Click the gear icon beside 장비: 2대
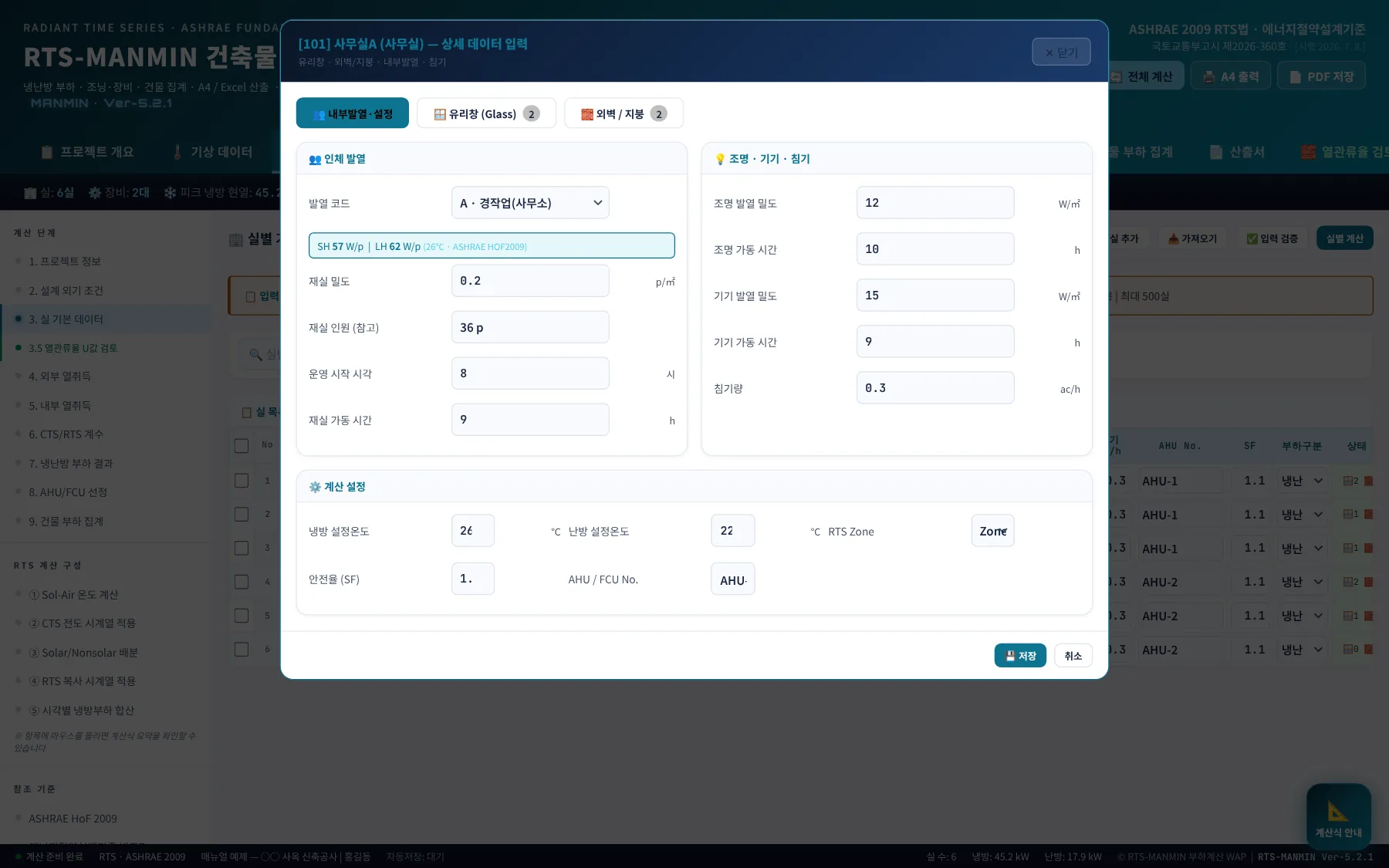Screen dimensions: 1389x868 pos(95,192)
